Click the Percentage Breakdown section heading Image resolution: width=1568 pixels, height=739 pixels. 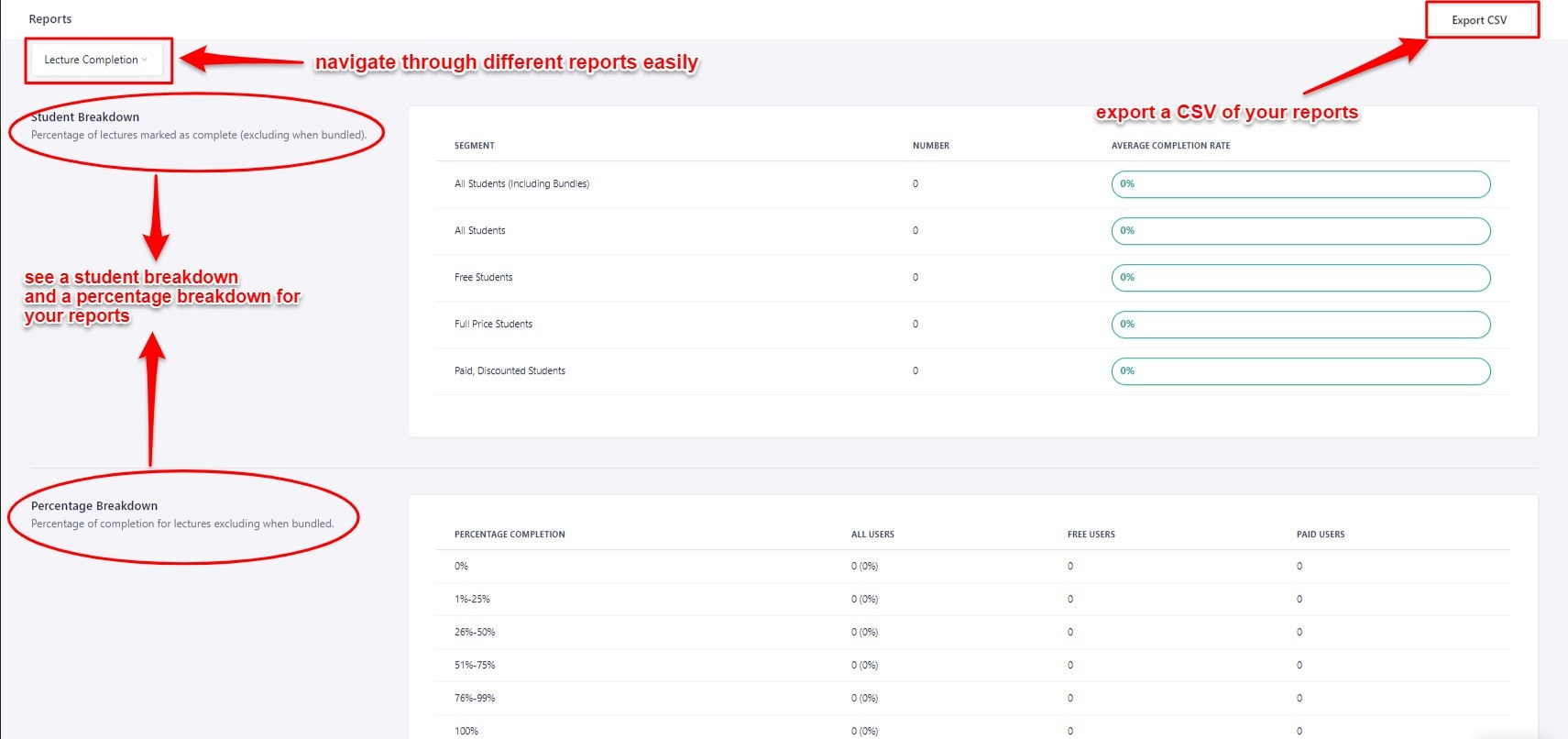(x=94, y=506)
